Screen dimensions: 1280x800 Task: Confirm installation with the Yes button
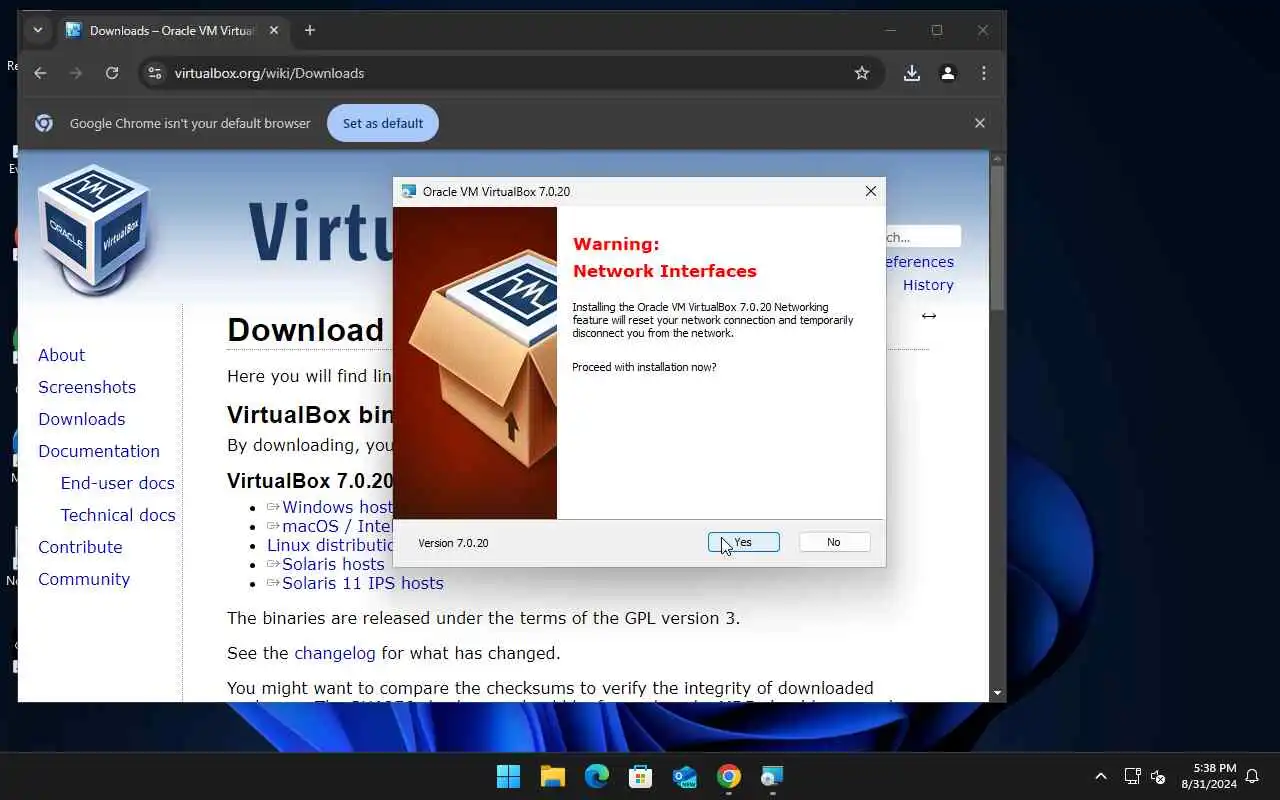coord(743,542)
